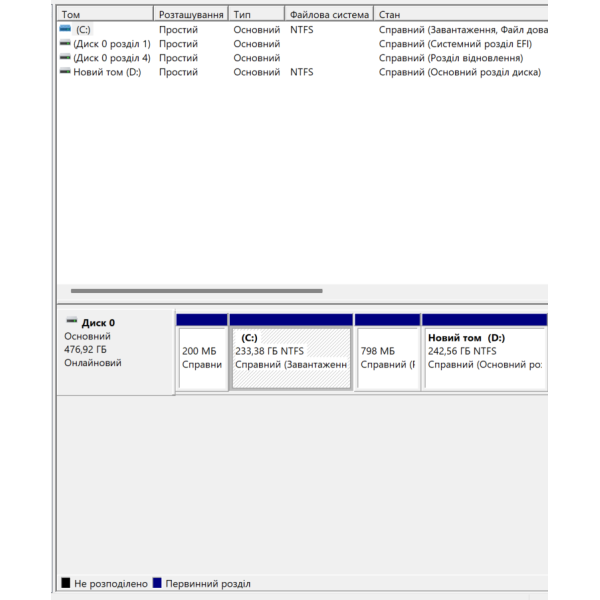Click the NTFS cell in the Новий том (D:) row
The image size is (600, 600).
[302, 72]
